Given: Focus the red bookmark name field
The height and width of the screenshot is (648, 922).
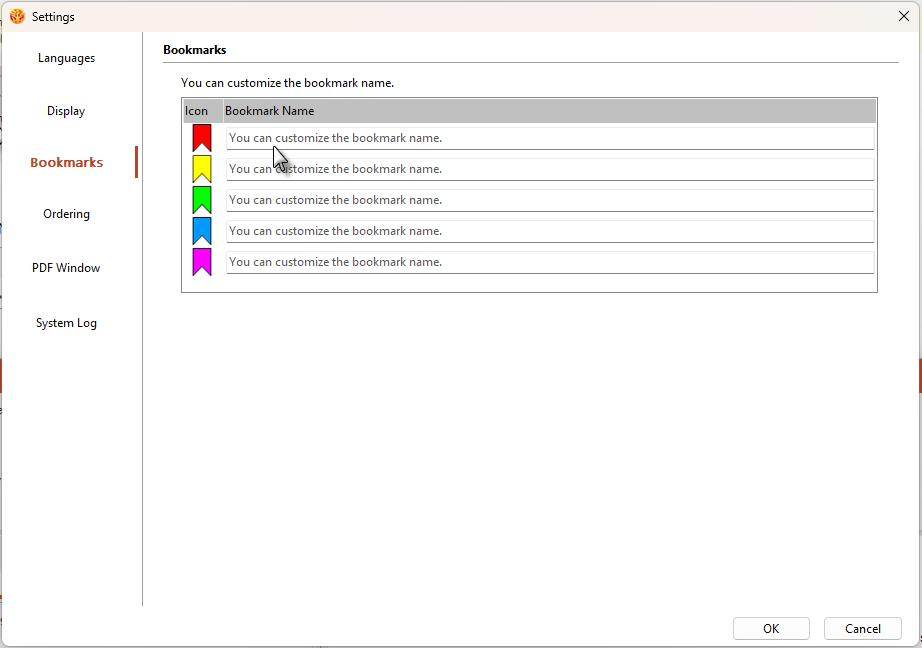Looking at the screenshot, I should coord(550,138).
